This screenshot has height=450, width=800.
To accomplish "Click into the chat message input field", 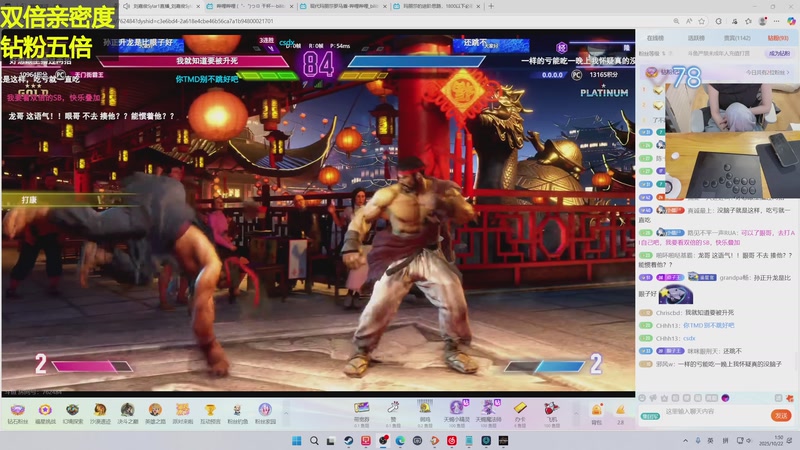I will pos(715,411).
